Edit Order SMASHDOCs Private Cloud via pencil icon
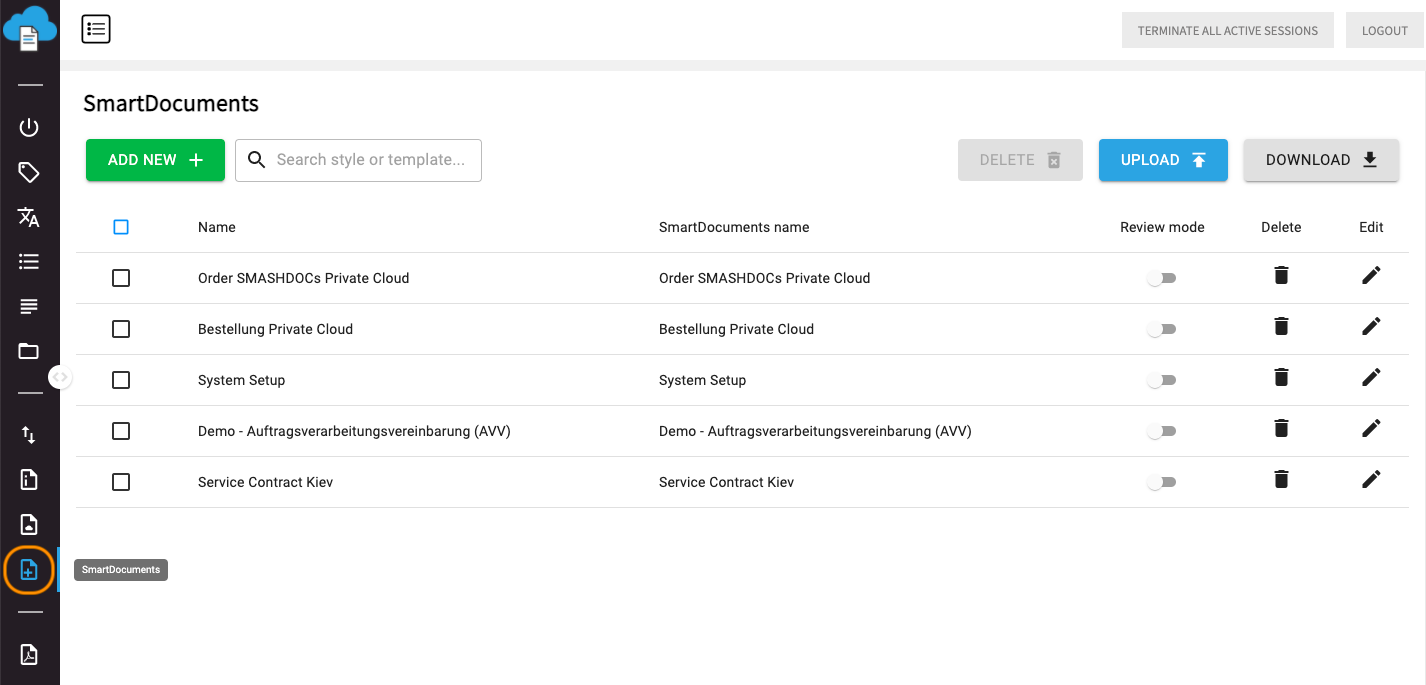 tap(1371, 275)
